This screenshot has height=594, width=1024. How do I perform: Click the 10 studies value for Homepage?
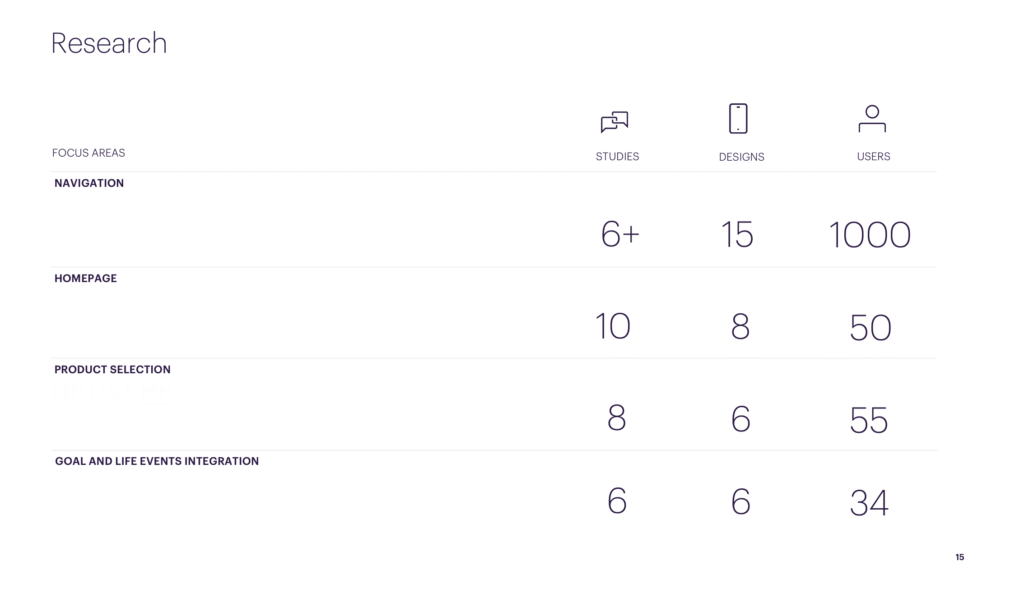(613, 326)
